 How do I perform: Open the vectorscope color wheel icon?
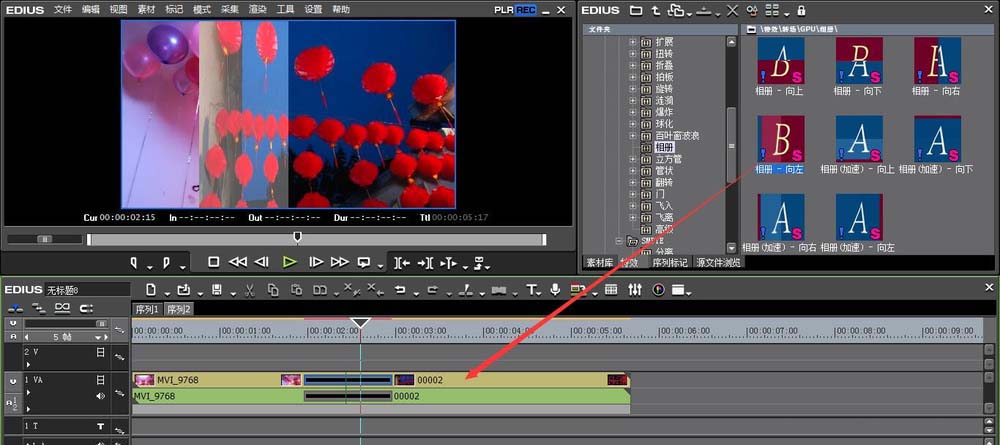pyautogui.click(x=658, y=290)
